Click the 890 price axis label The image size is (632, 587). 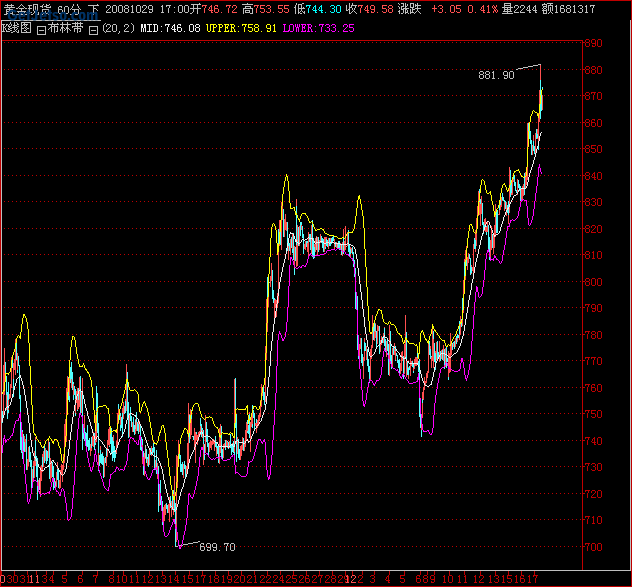594,43
